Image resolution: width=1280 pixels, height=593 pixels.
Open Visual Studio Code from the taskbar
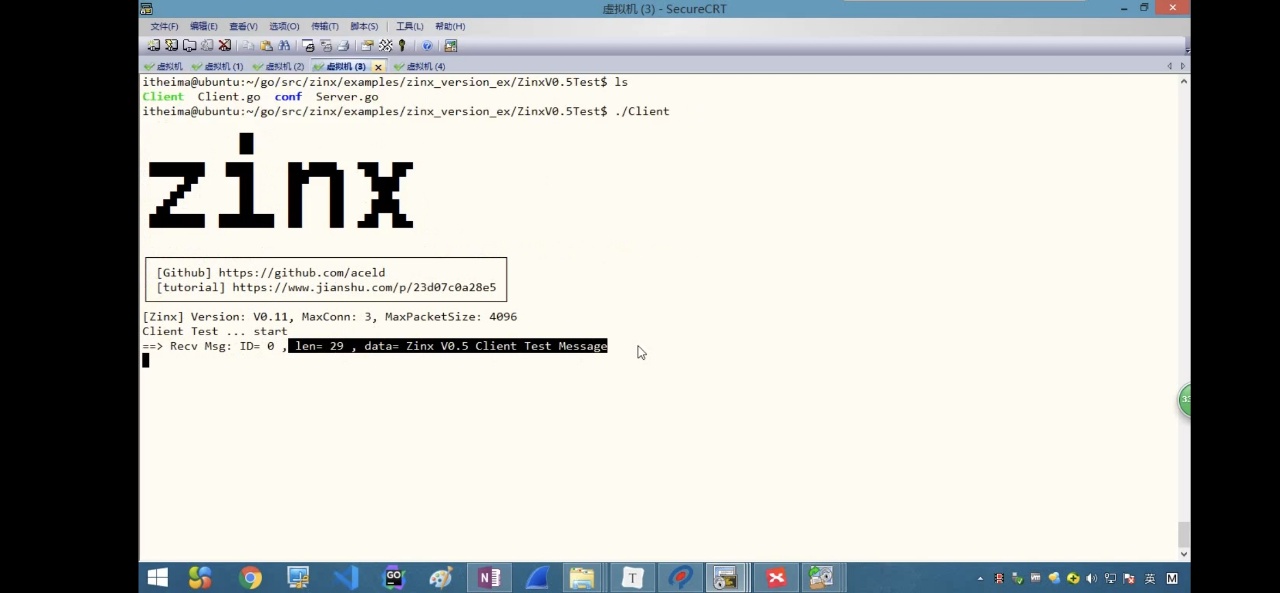coord(346,578)
